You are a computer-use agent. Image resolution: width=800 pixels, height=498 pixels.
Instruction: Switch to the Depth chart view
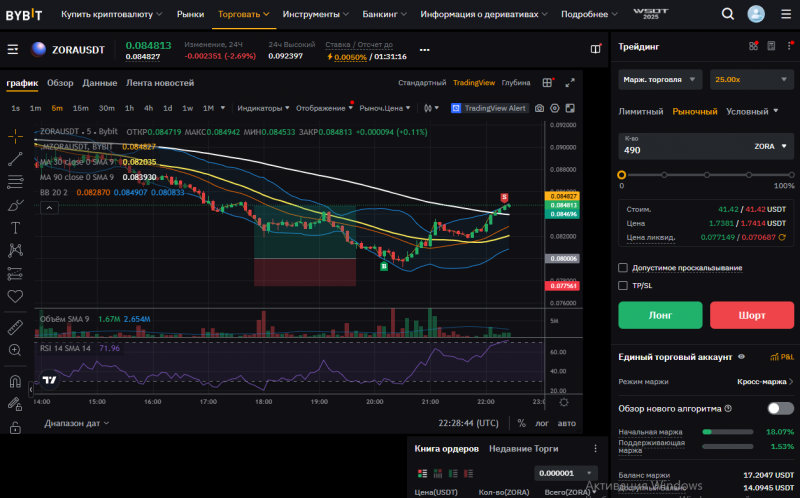click(516, 83)
